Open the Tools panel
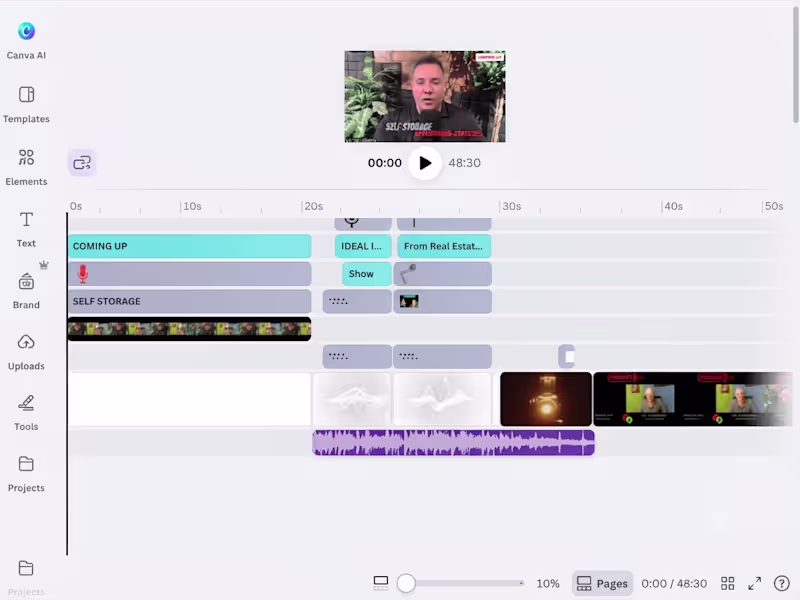The image size is (800, 600). pyautogui.click(x=26, y=413)
